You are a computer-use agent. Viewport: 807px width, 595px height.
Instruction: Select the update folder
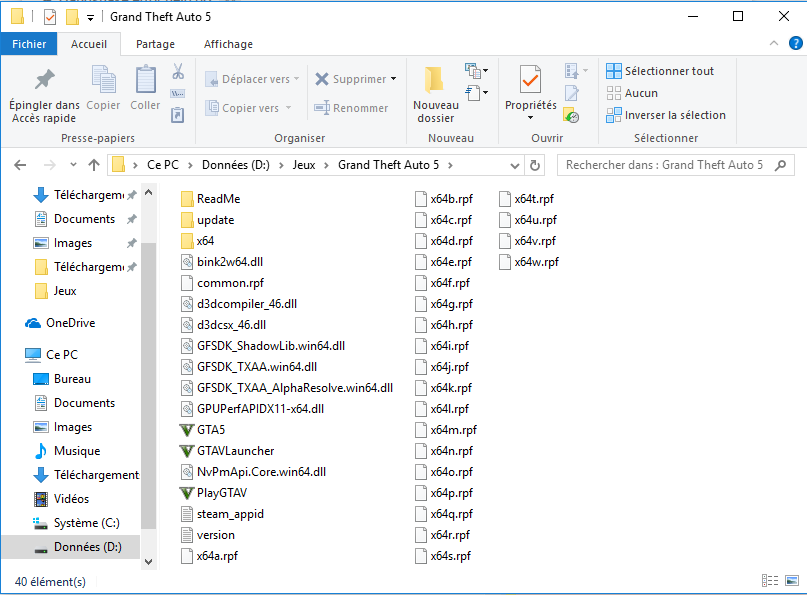(207, 220)
